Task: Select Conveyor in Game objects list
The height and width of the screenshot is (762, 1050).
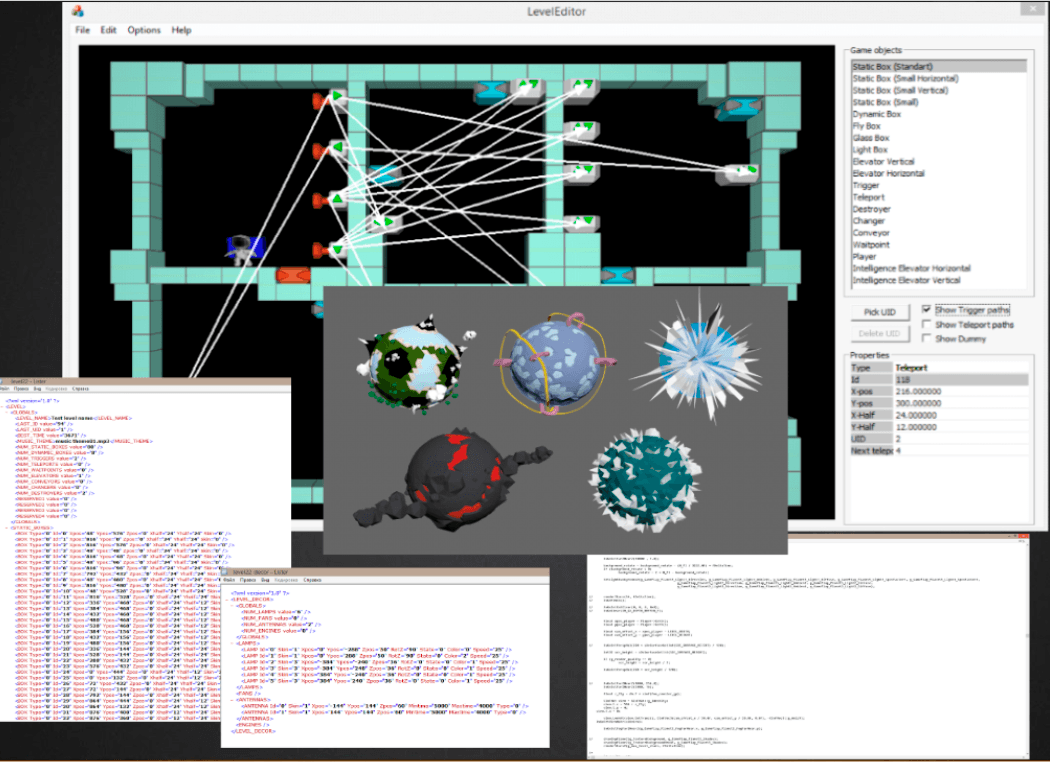Action: click(939, 233)
